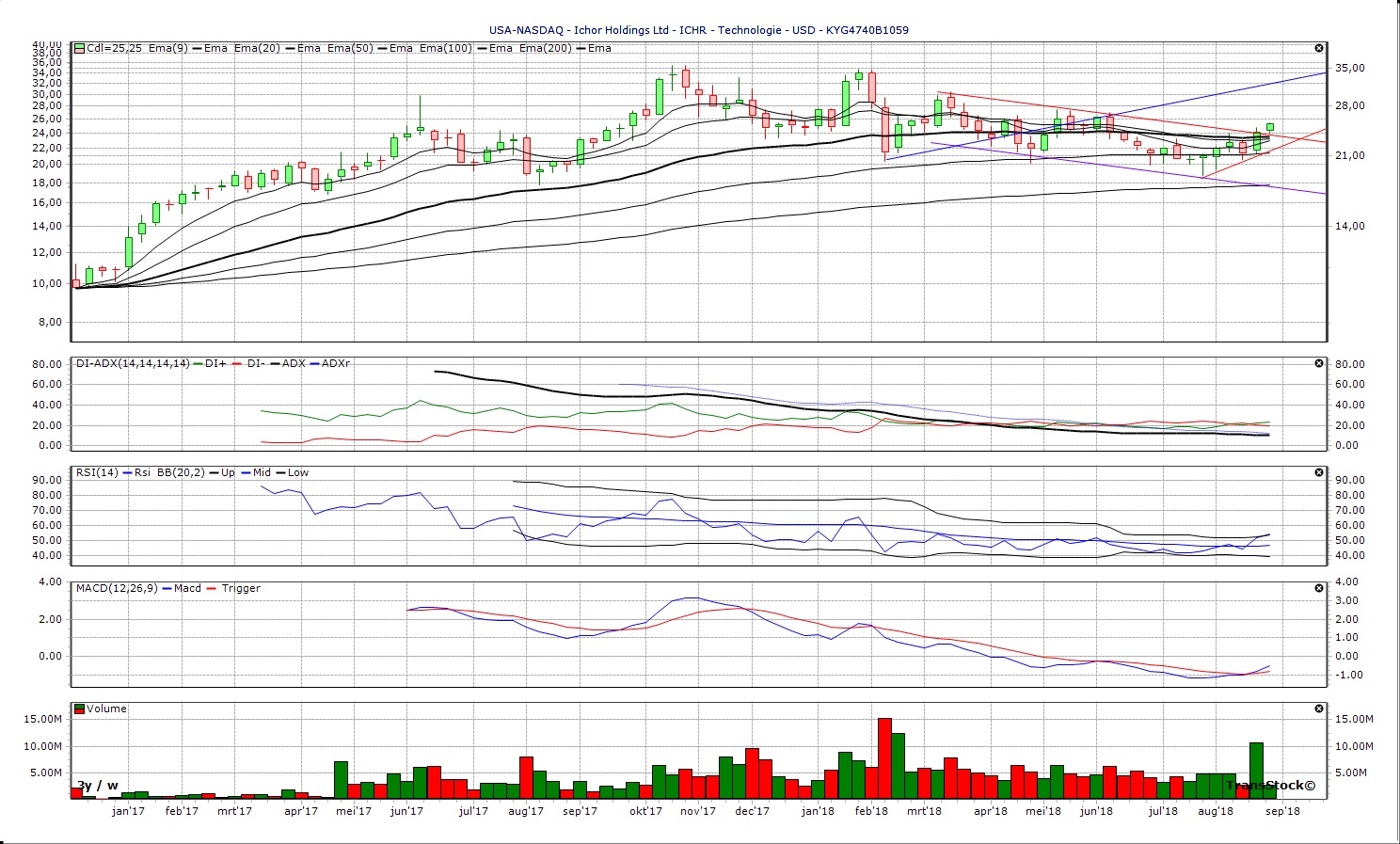The width and height of the screenshot is (1400, 844).
Task: Click the red DI- legend entry
Action: [x=250, y=363]
